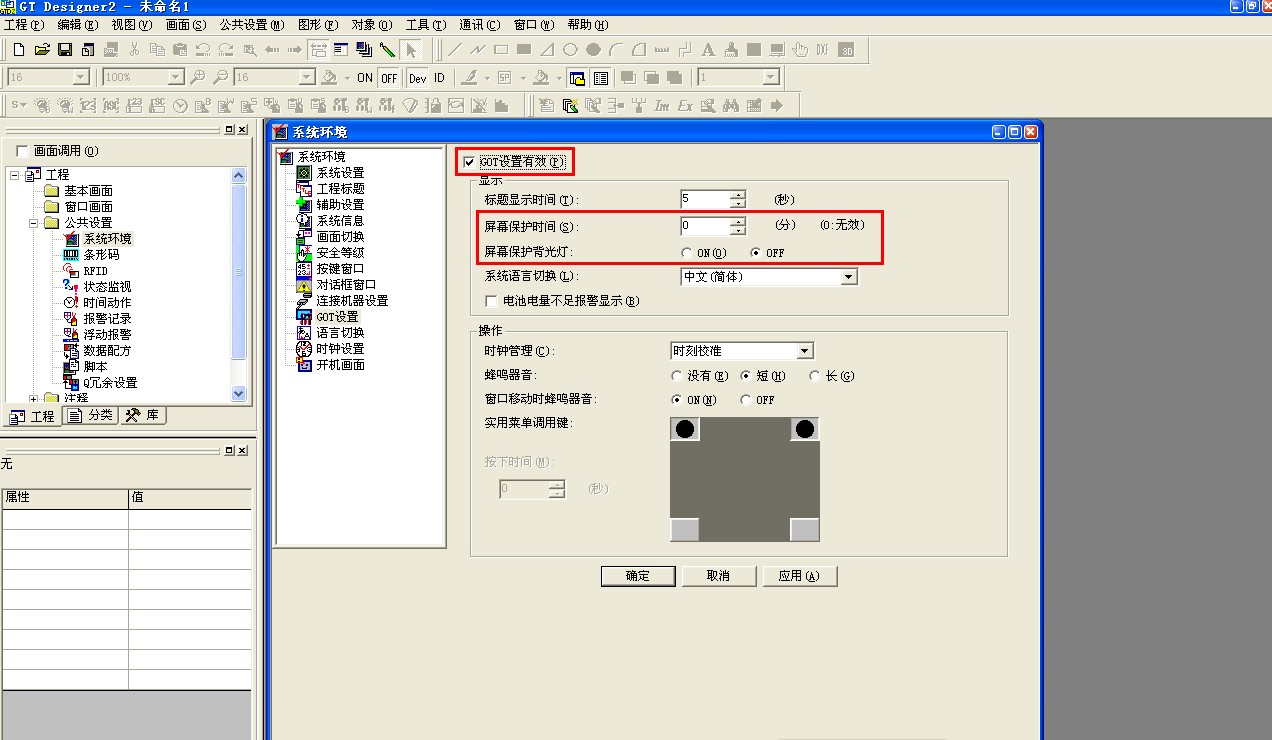This screenshot has height=740, width=1272.
Task: Select 时钟设置 in system environment tree
Action: pos(340,349)
